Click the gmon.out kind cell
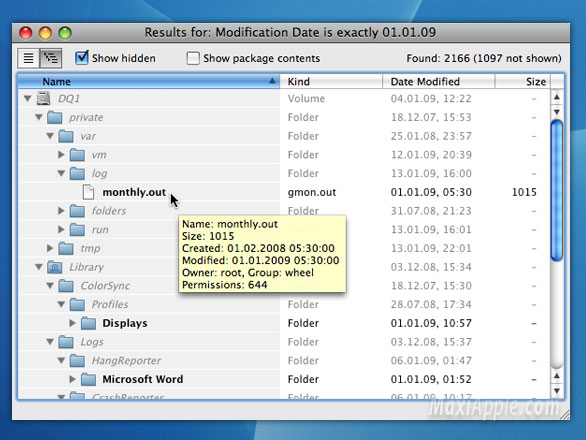The image size is (586, 440). point(312,192)
